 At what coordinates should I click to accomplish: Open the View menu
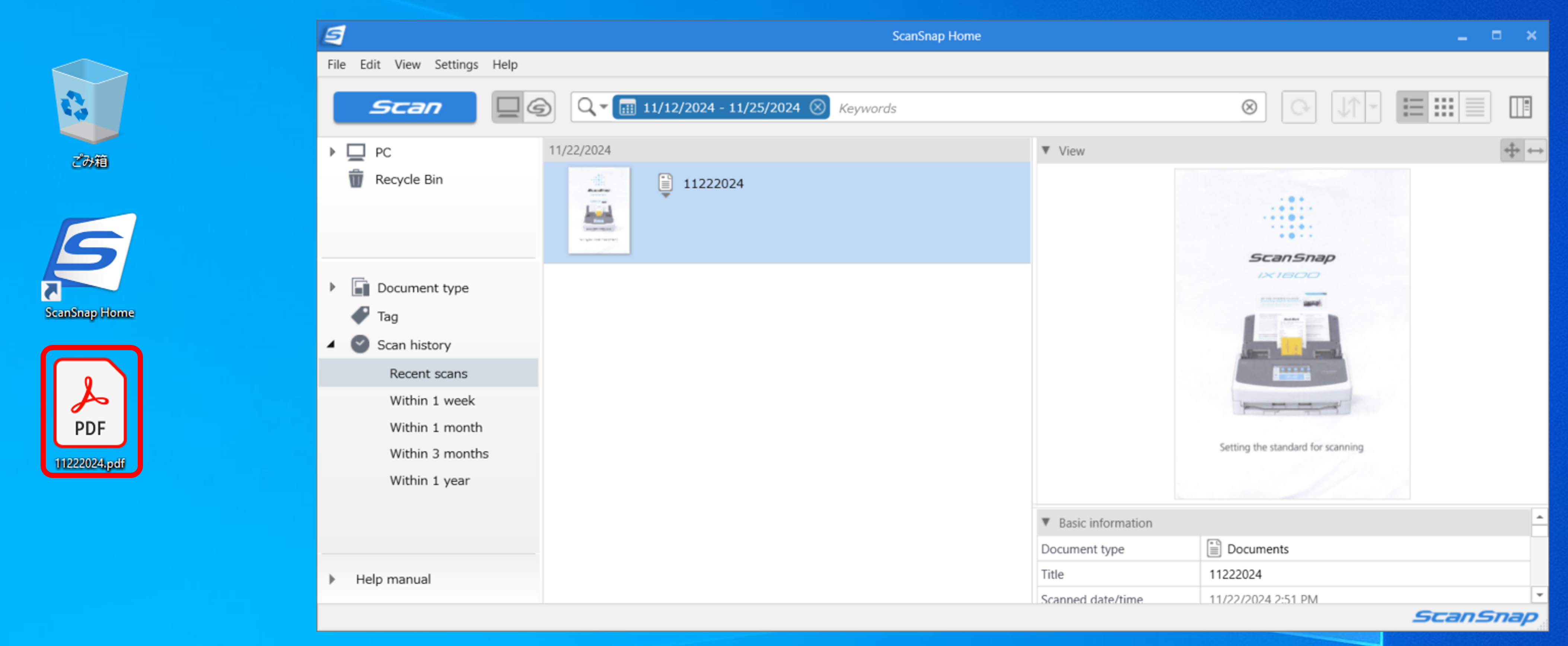click(407, 64)
